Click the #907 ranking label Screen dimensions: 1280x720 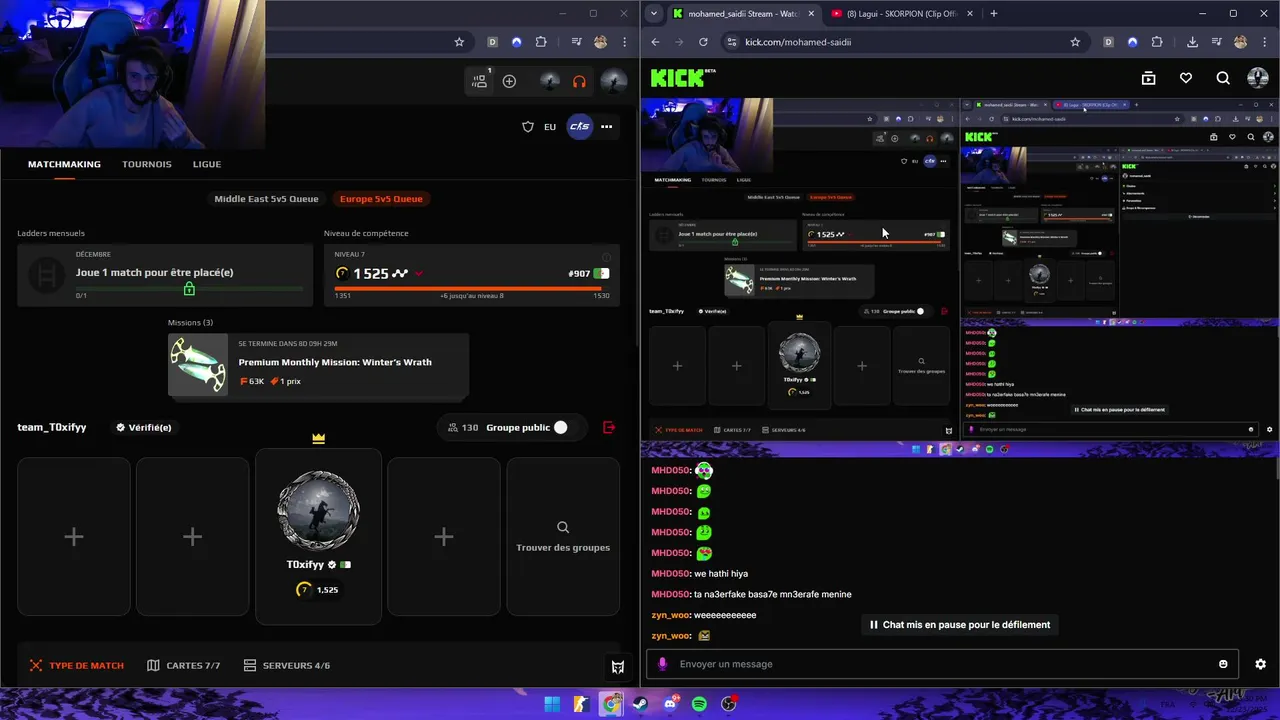[x=579, y=273]
